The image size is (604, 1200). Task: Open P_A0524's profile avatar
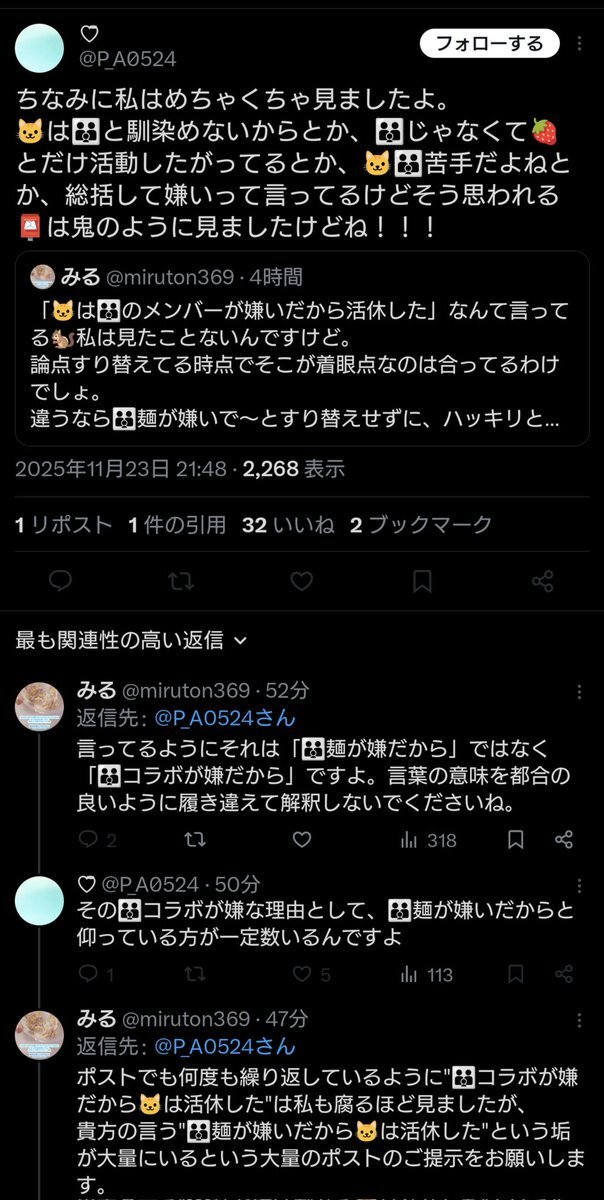click(x=38, y=48)
